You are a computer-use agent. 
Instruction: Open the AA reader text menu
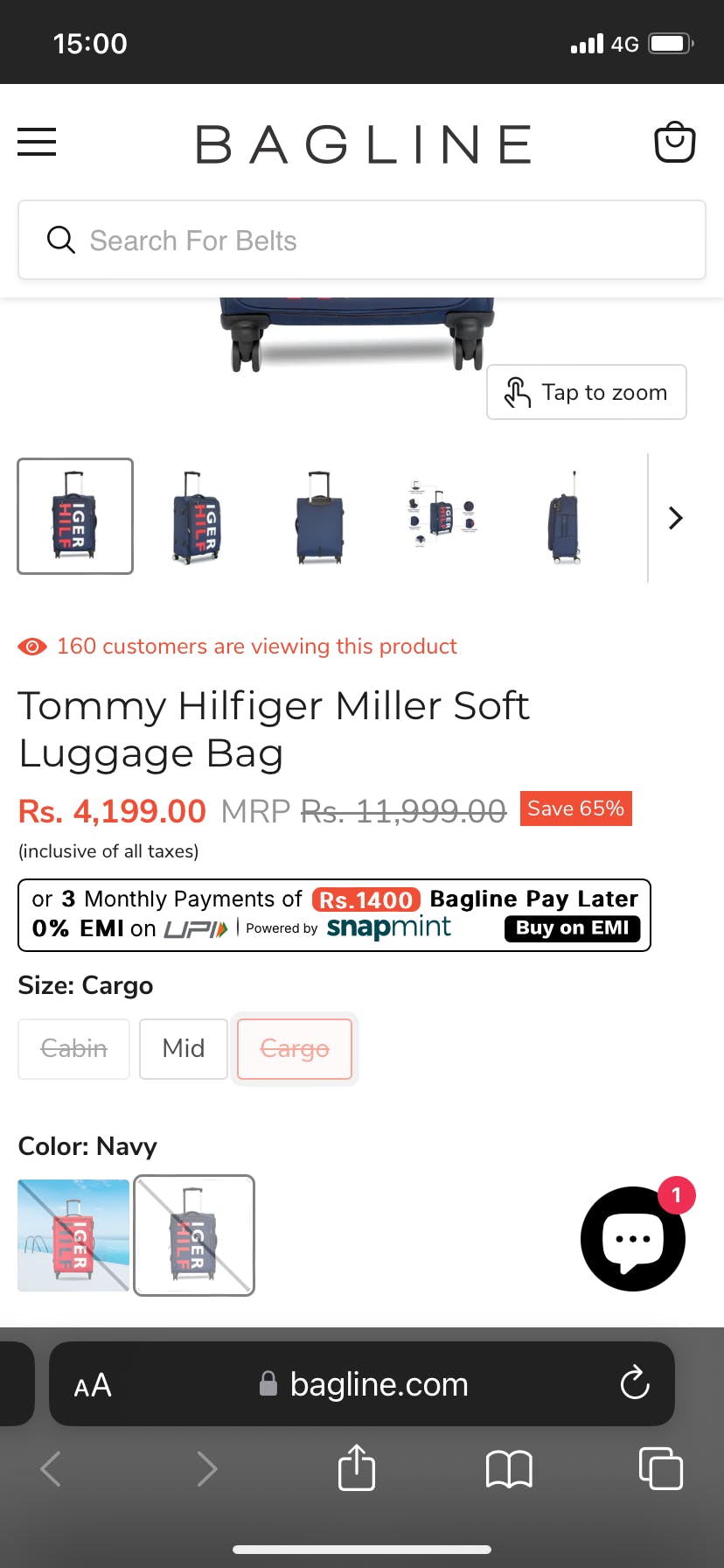pos(93,1385)
